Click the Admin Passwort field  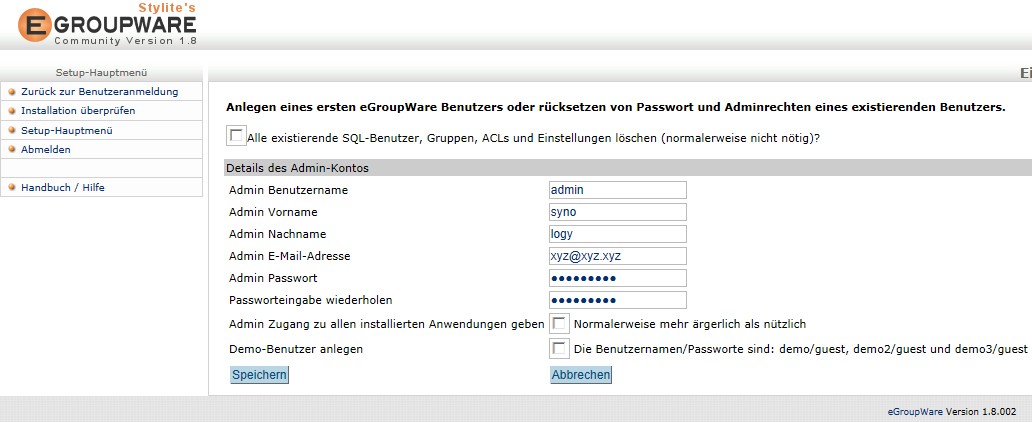pos(618,278)
